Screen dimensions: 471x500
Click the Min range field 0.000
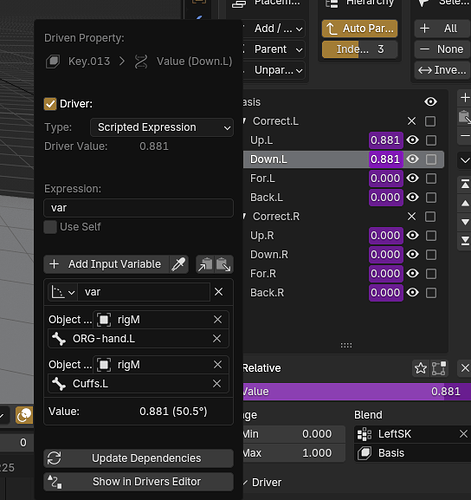(x=294, y=434)
